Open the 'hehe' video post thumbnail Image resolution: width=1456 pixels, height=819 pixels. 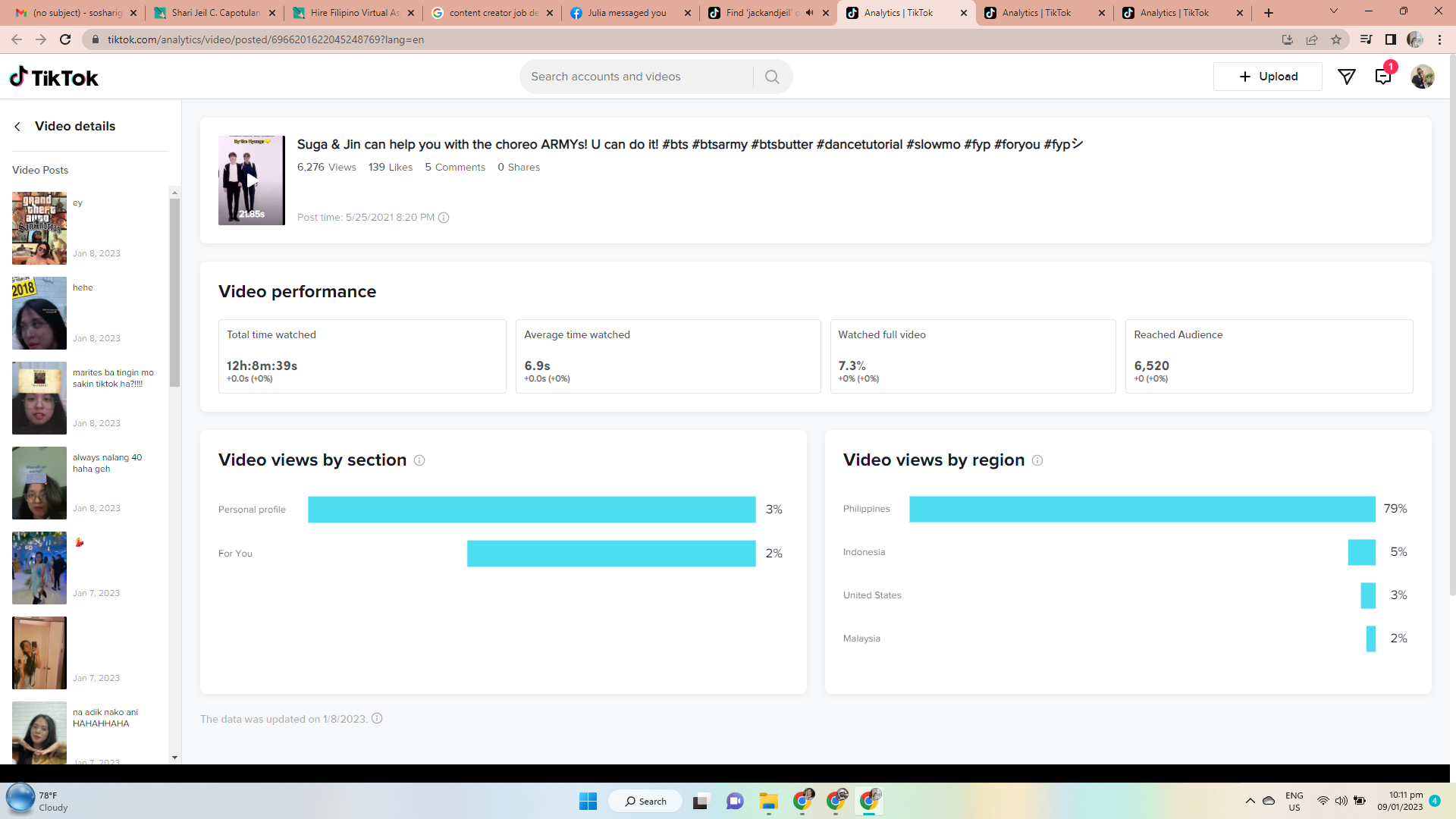click(39, 313)
